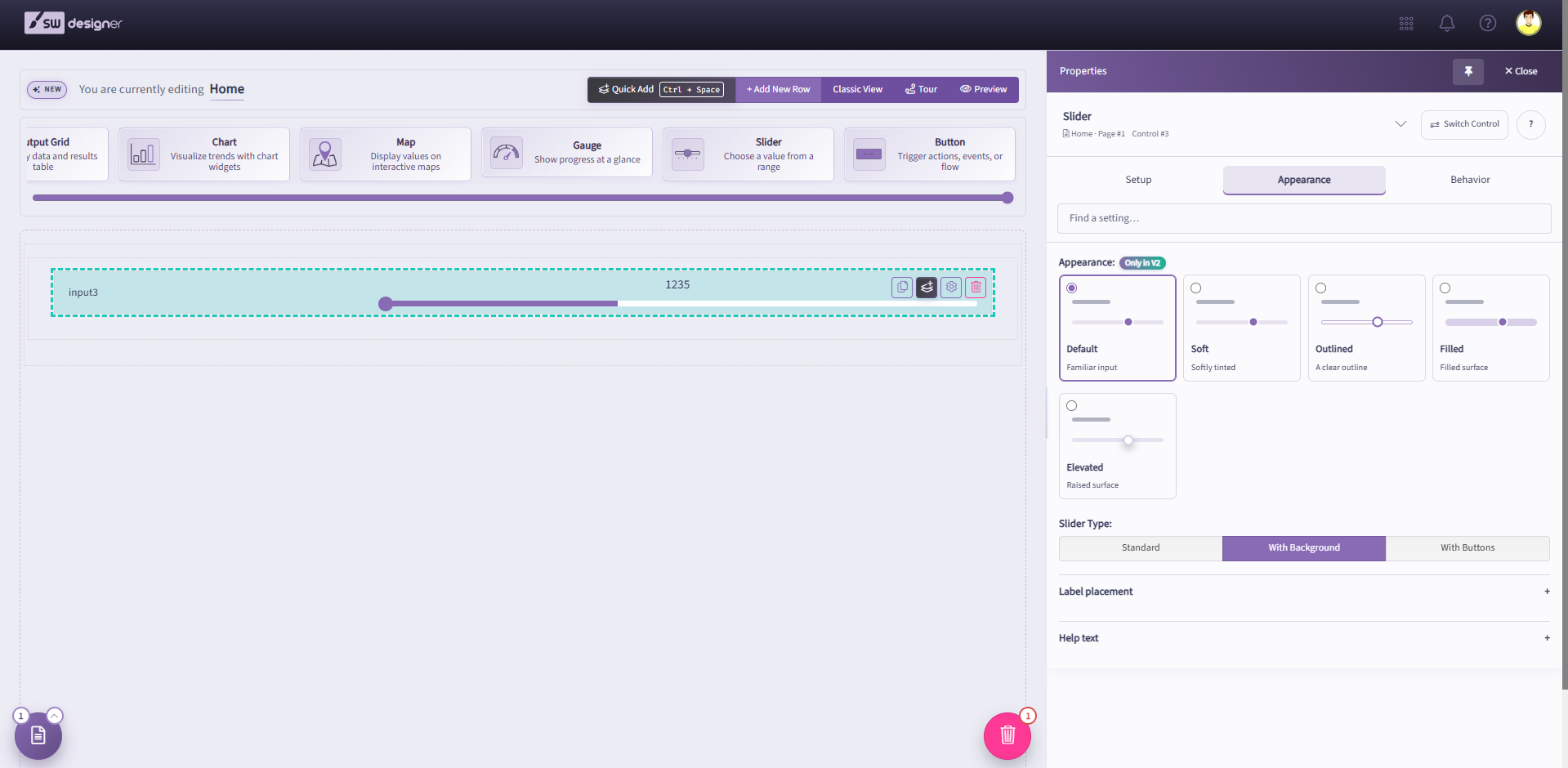
Task: Pin the Properties panel
Action: [x=1468, y=71]
